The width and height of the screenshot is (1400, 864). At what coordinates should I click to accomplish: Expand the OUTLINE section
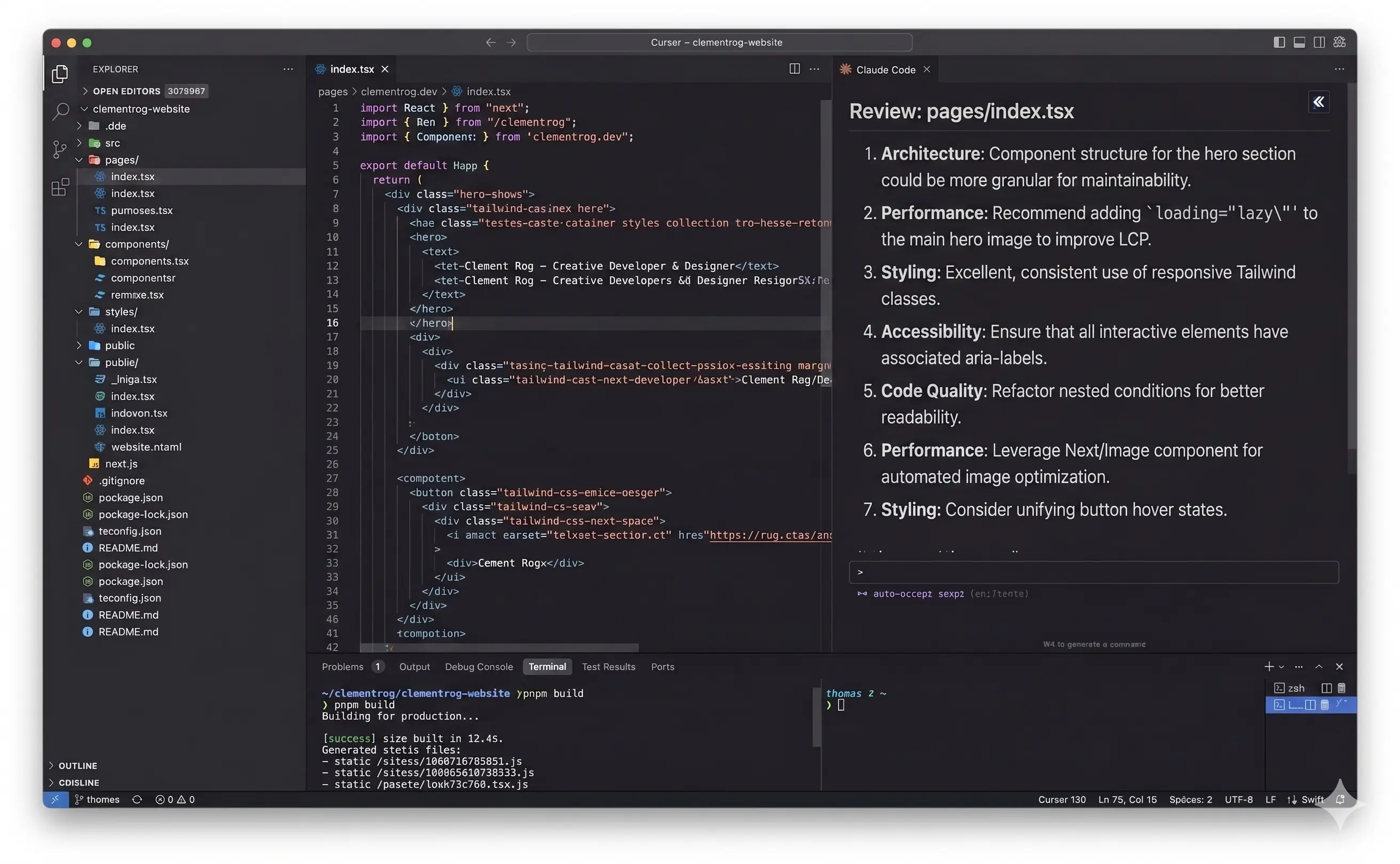coord(73,766)
